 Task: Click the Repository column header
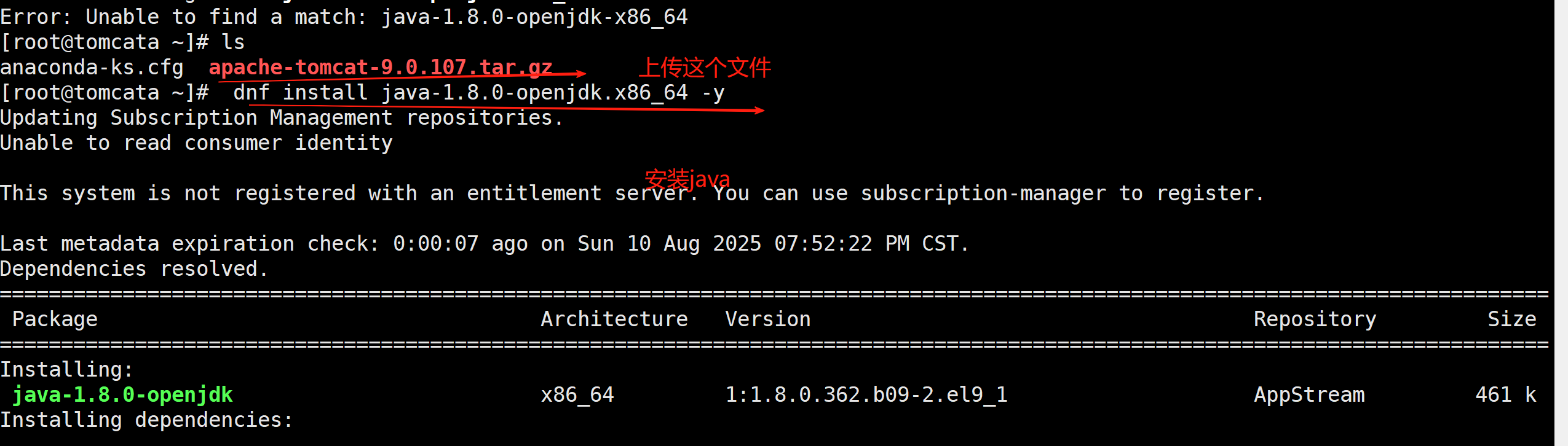click(1315, 319)
